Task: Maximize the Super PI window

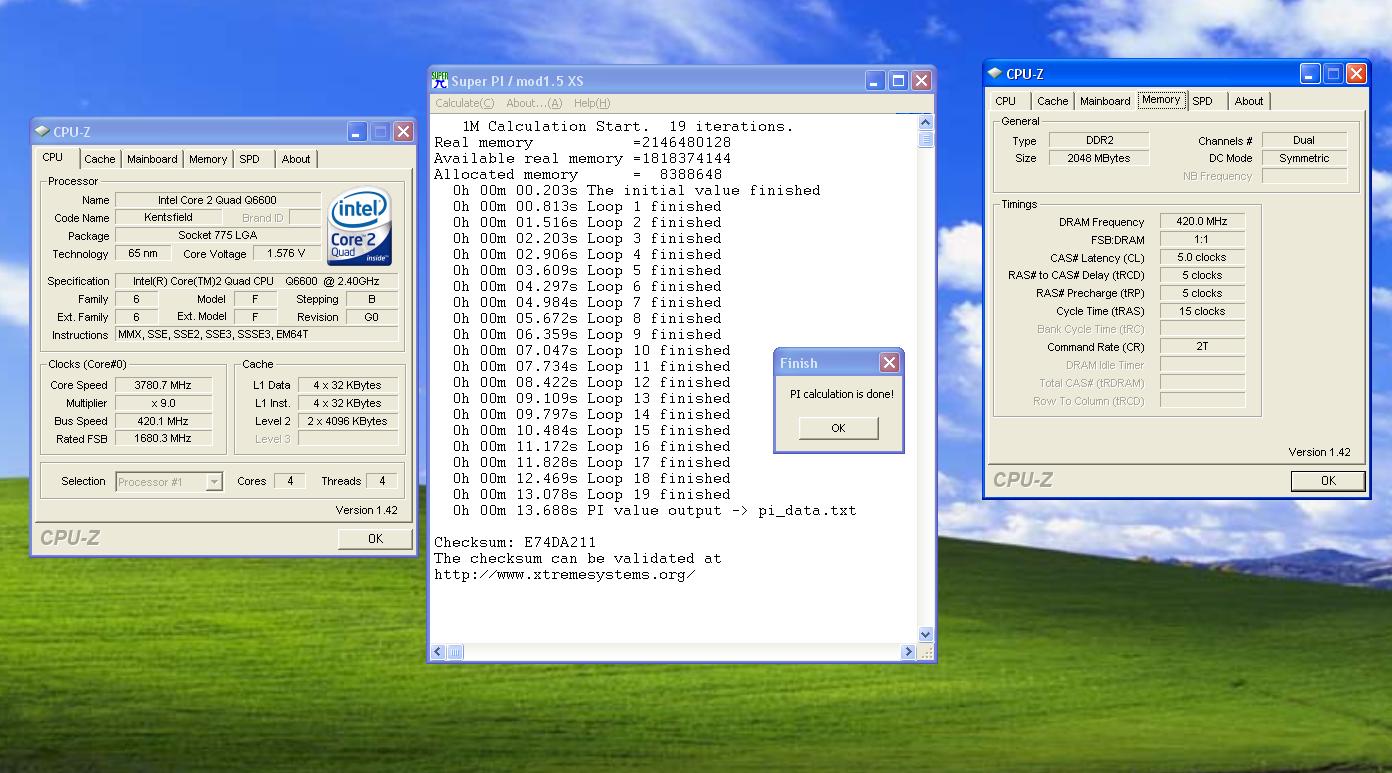Action: pyautogui.click(x=898, y=81)
